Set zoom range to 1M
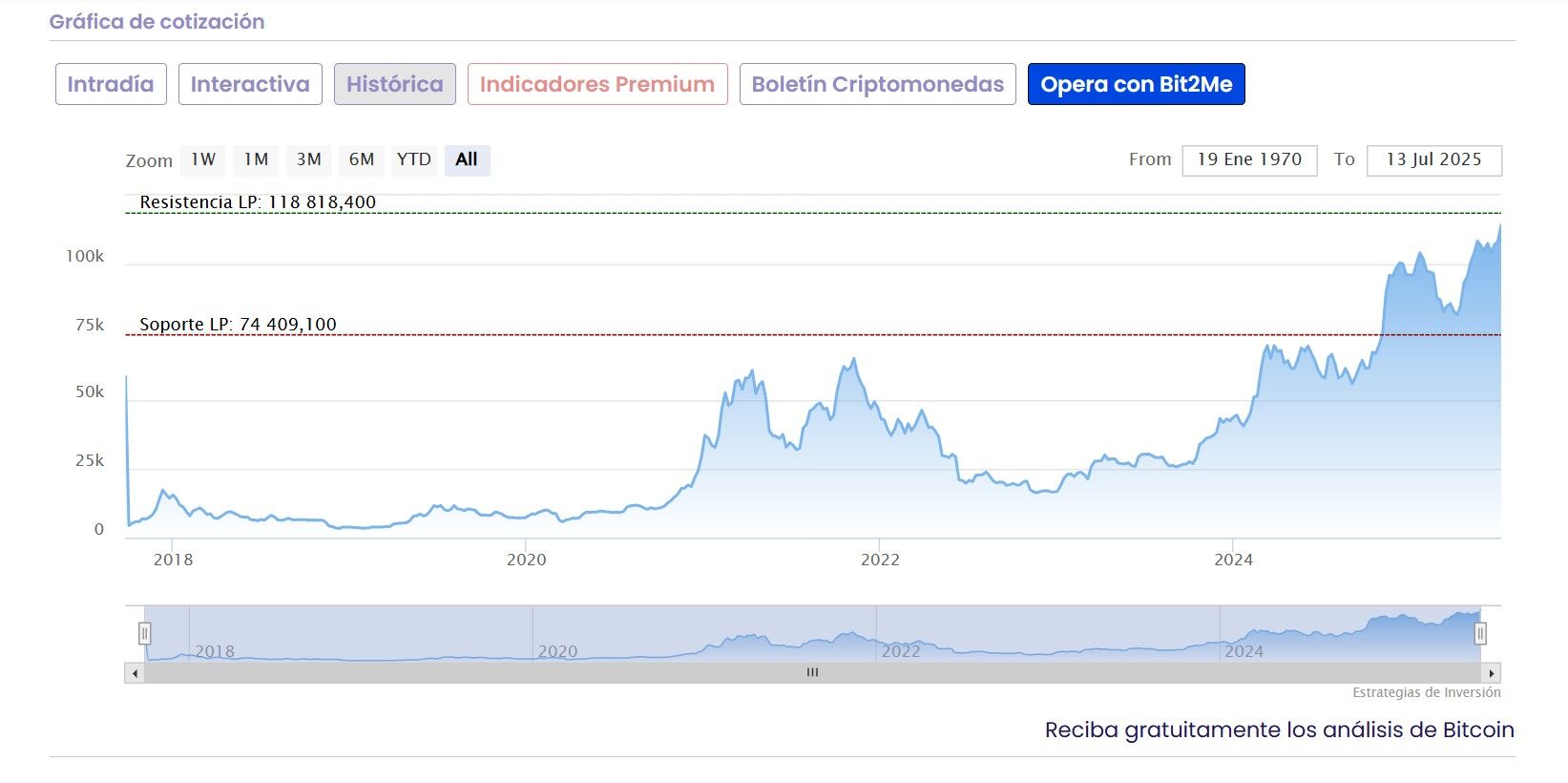The image size is (1568, 783). (255, 159)
